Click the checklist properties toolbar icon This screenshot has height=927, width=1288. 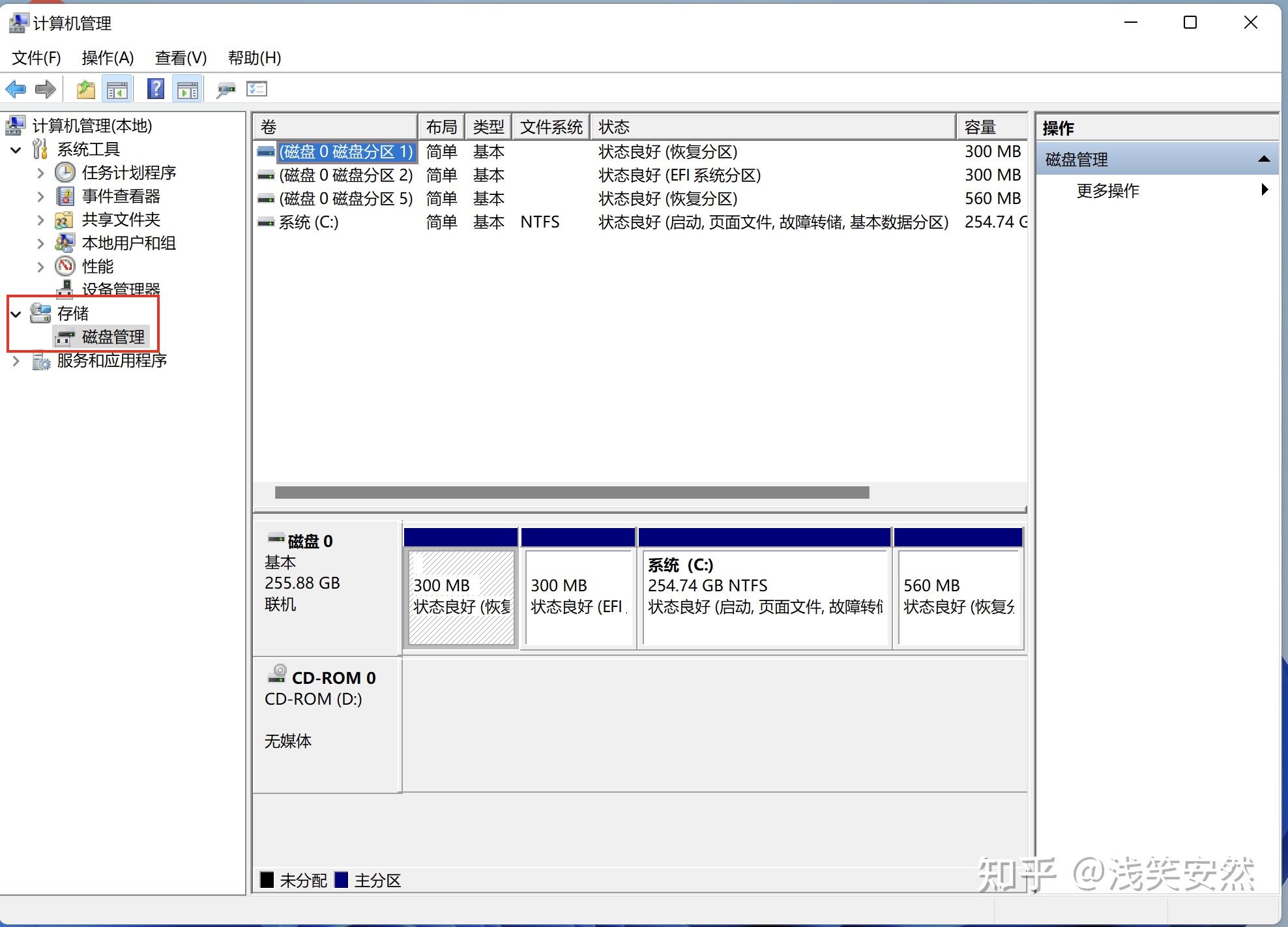[257, 89]
